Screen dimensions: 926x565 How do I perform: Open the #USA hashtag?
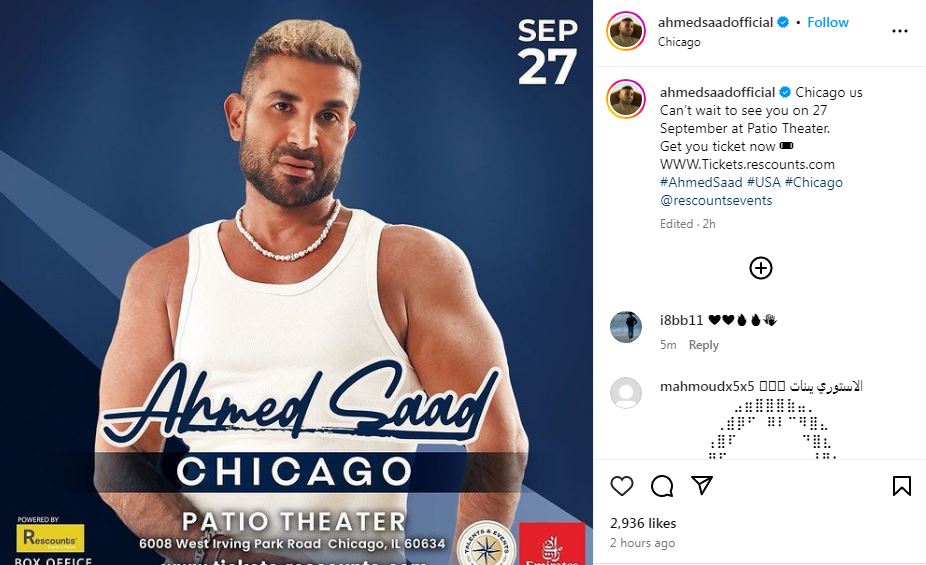click(x=764, y=182)
